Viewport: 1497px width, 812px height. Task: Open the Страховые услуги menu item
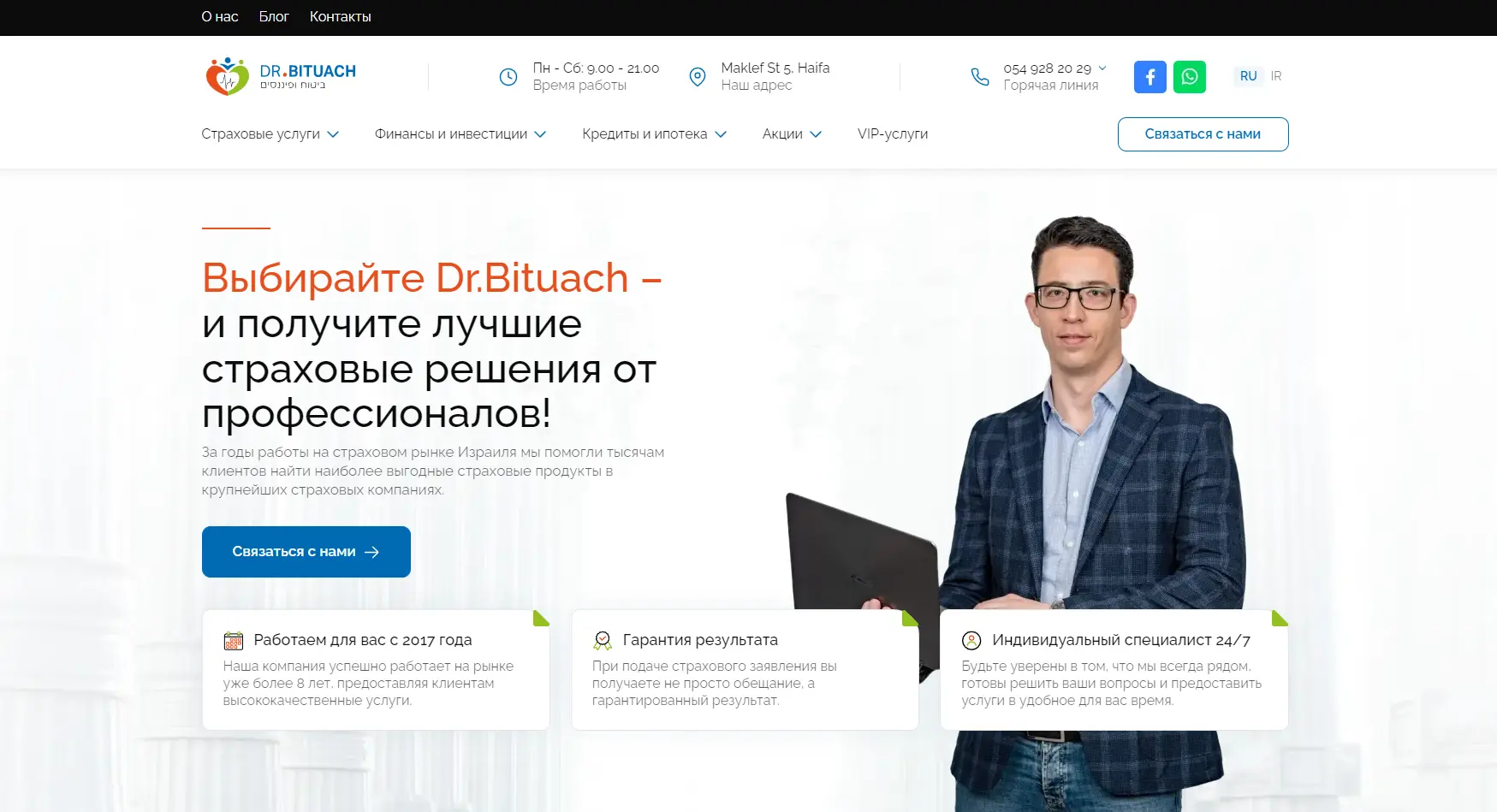pyautogui.click(x=261, y=134)
